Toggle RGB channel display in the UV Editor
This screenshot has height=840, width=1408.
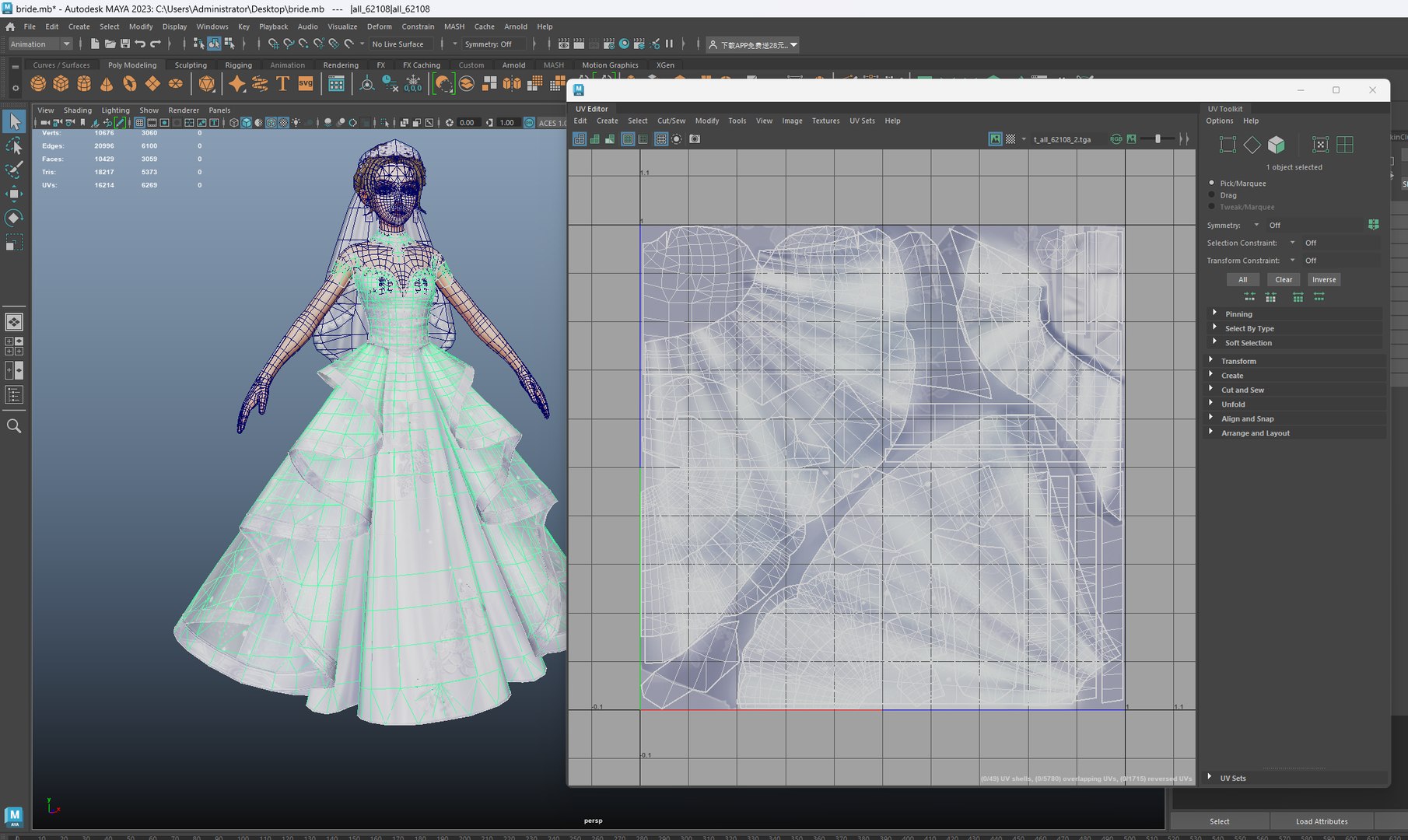(x=1116, y=139)
